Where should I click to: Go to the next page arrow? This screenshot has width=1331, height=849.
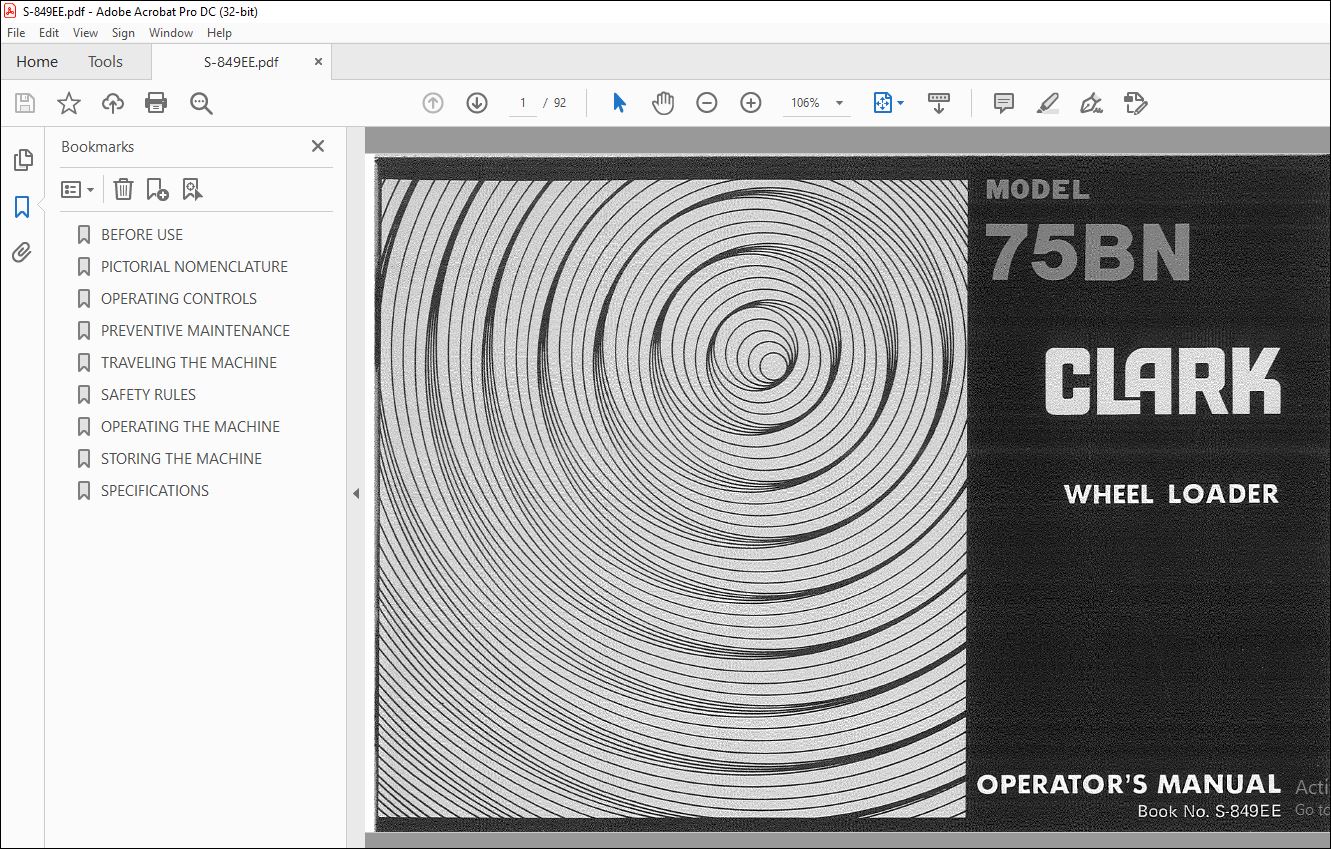pyautogui.click(x=477, y=103)
